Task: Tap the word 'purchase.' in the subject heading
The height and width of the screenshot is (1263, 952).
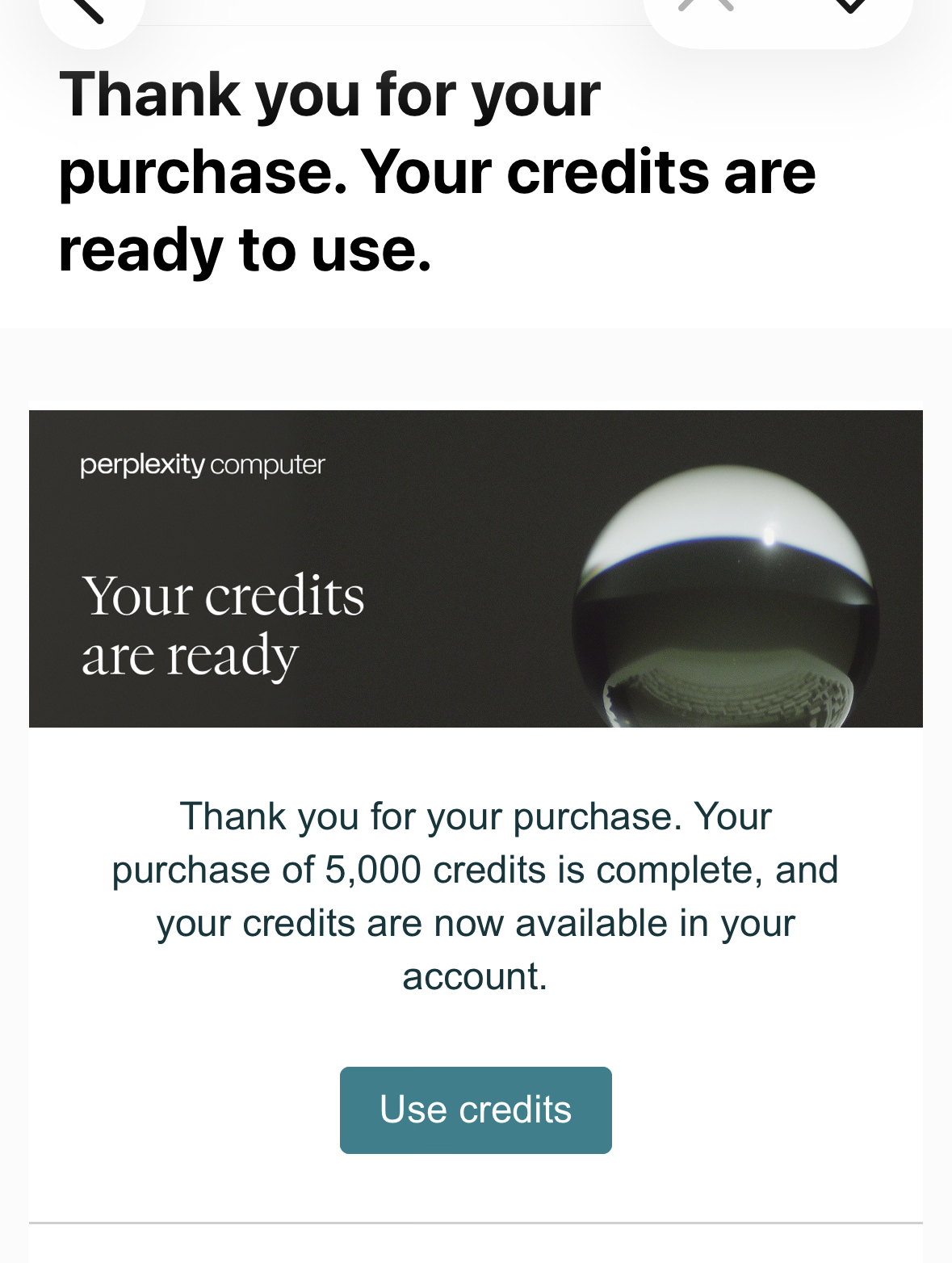Action: tap(203, 173)
